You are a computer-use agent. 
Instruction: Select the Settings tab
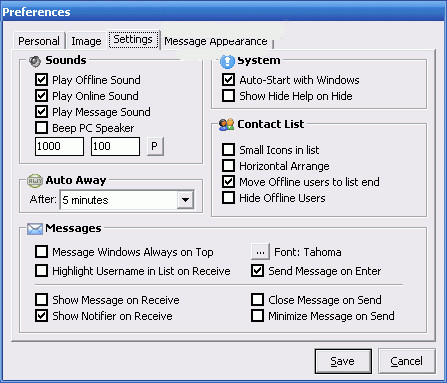[x=133, y=40]
